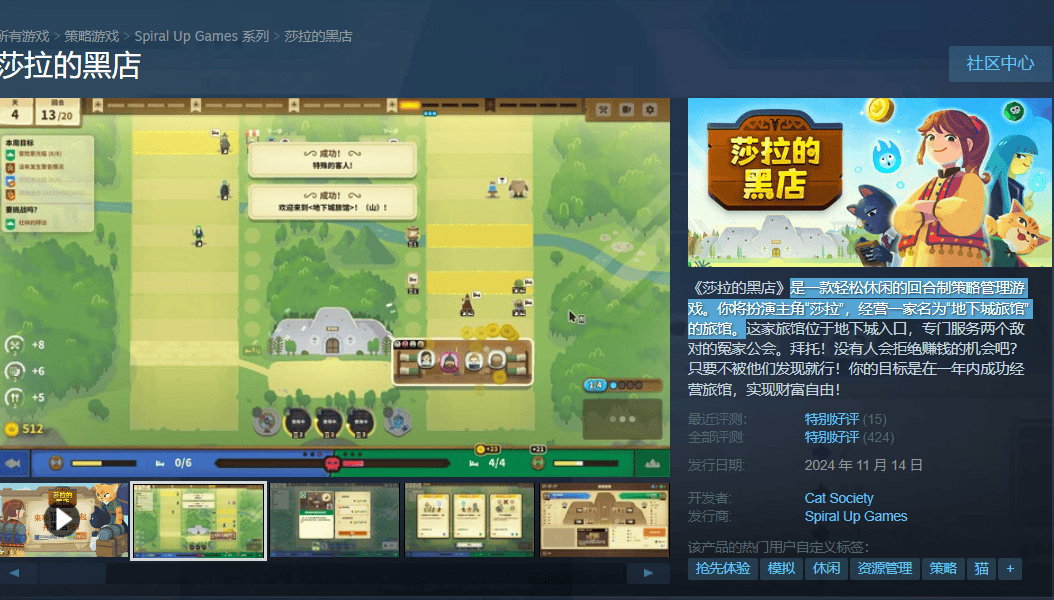
Task: Click the release date 2024 年 11 月 14 日
Action: point(863,466)
